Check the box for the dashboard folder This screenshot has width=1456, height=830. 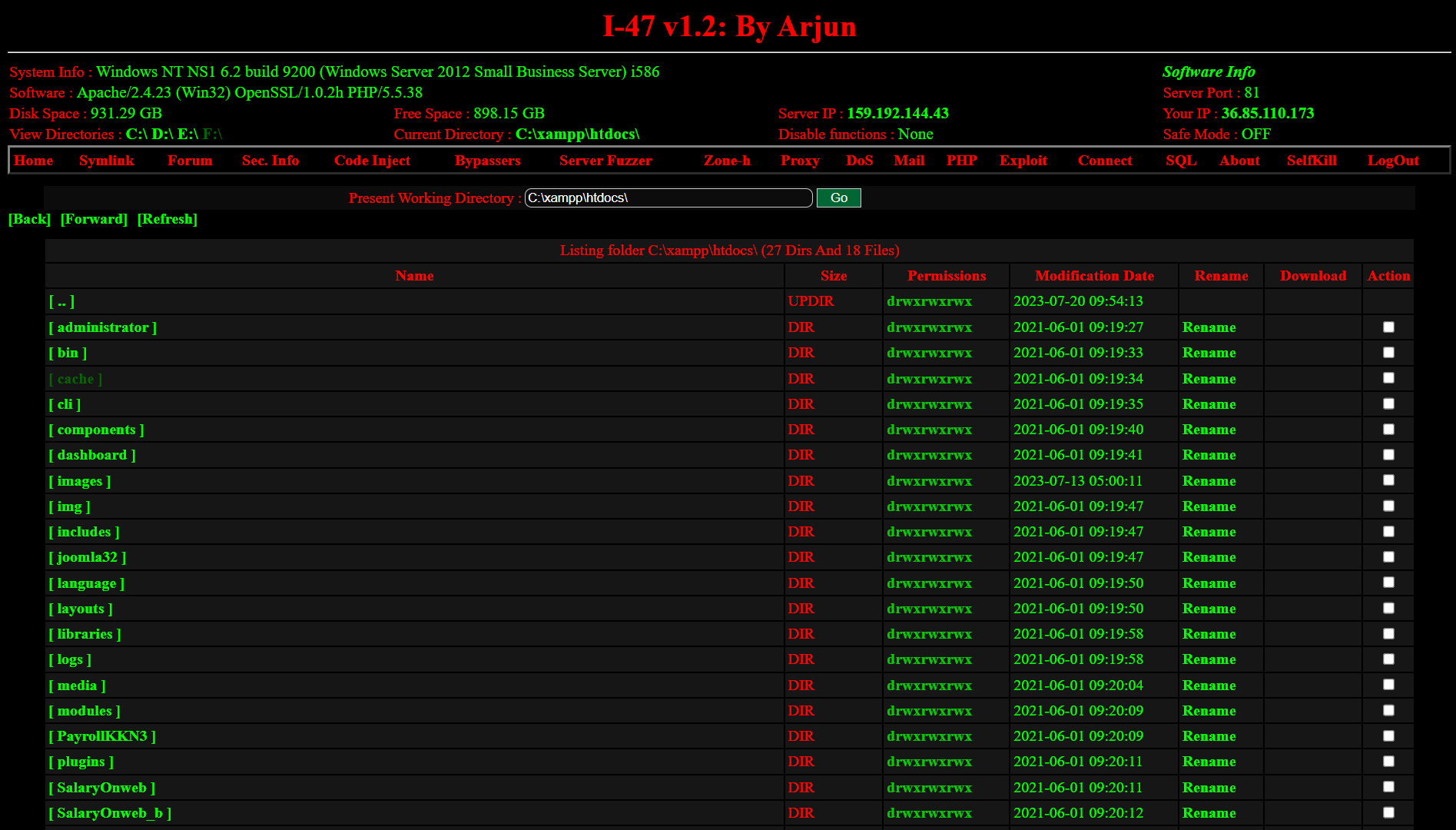pyautogui.click(x=1388, y=454)
